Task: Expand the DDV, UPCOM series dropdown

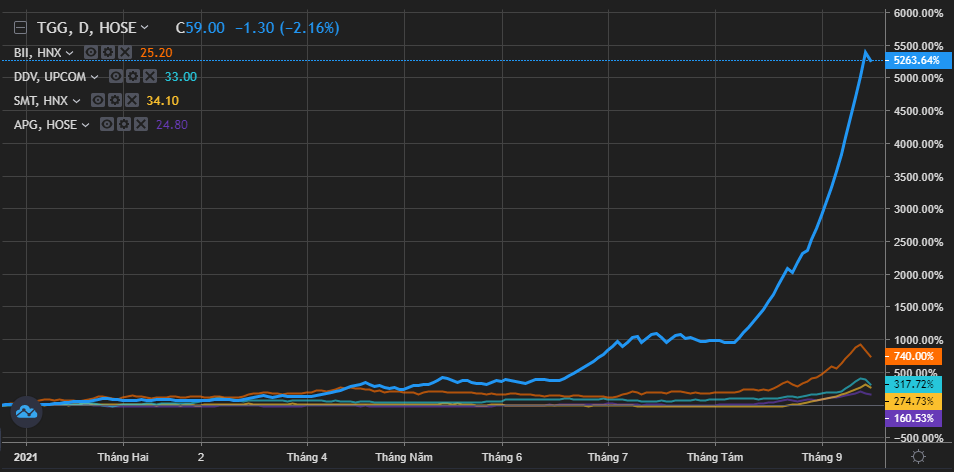Action: [94, 77]
